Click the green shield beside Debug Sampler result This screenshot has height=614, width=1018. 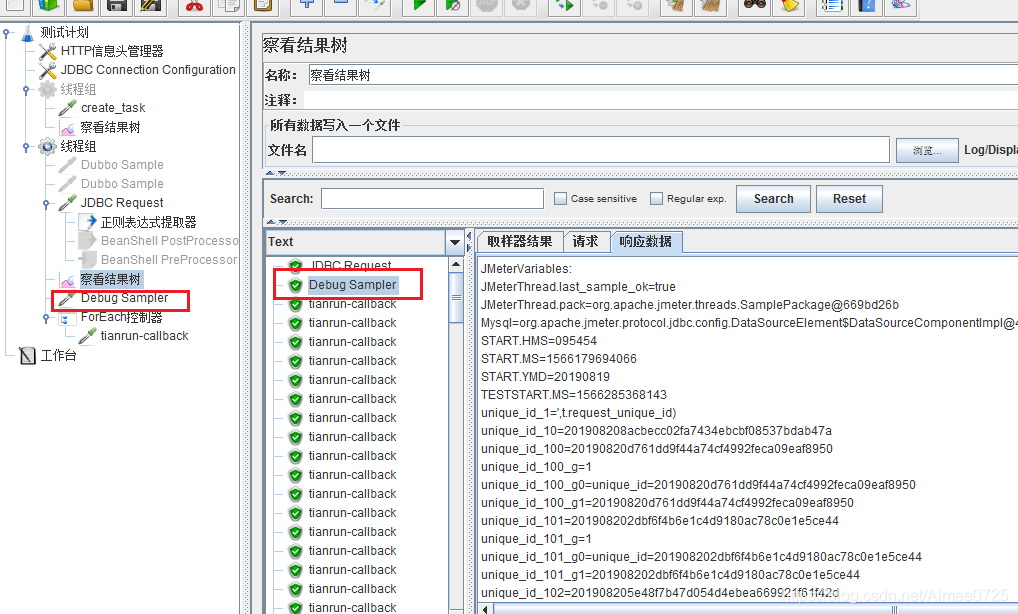coord(295,285)
